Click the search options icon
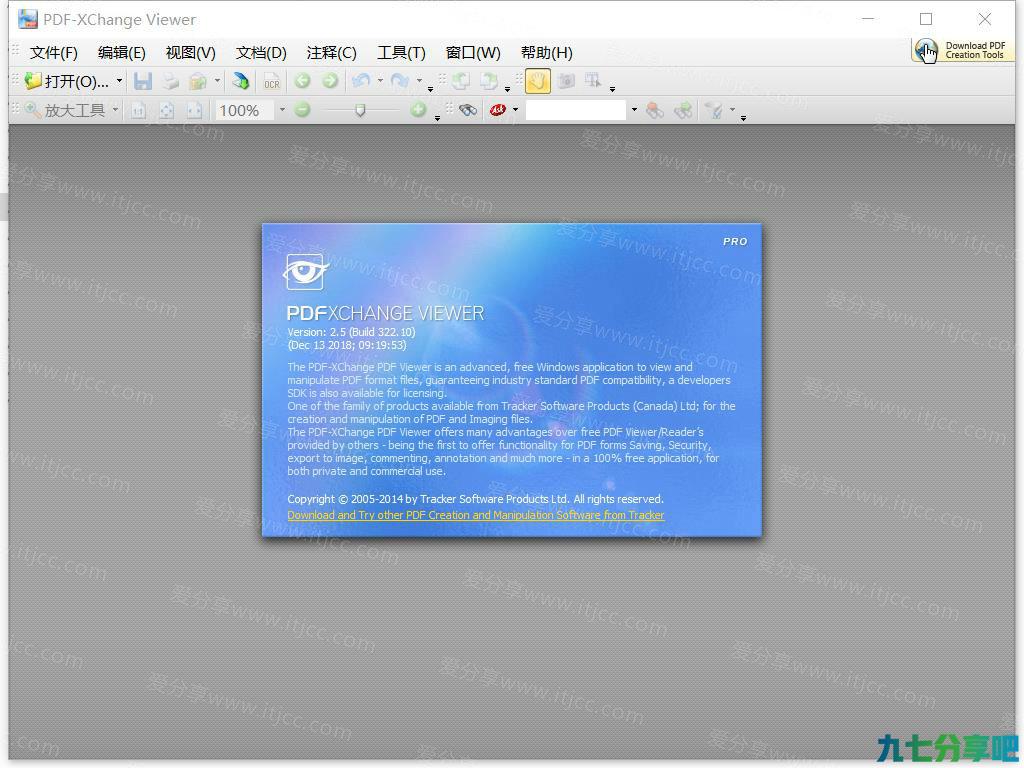This screenshot has width=1024, height=768. (x=714, y=110)
